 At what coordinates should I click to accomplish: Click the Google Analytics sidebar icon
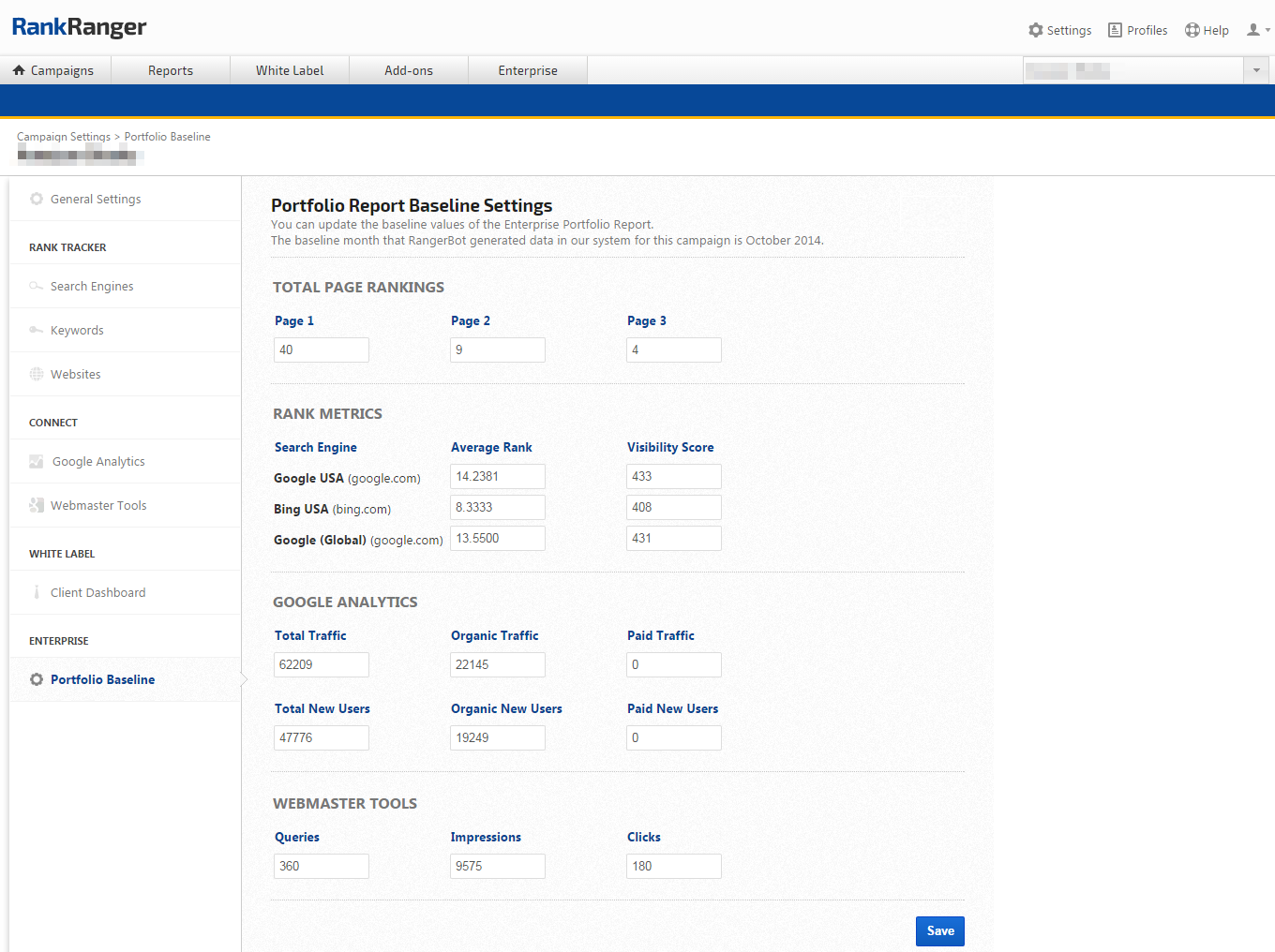pos(37,461)
